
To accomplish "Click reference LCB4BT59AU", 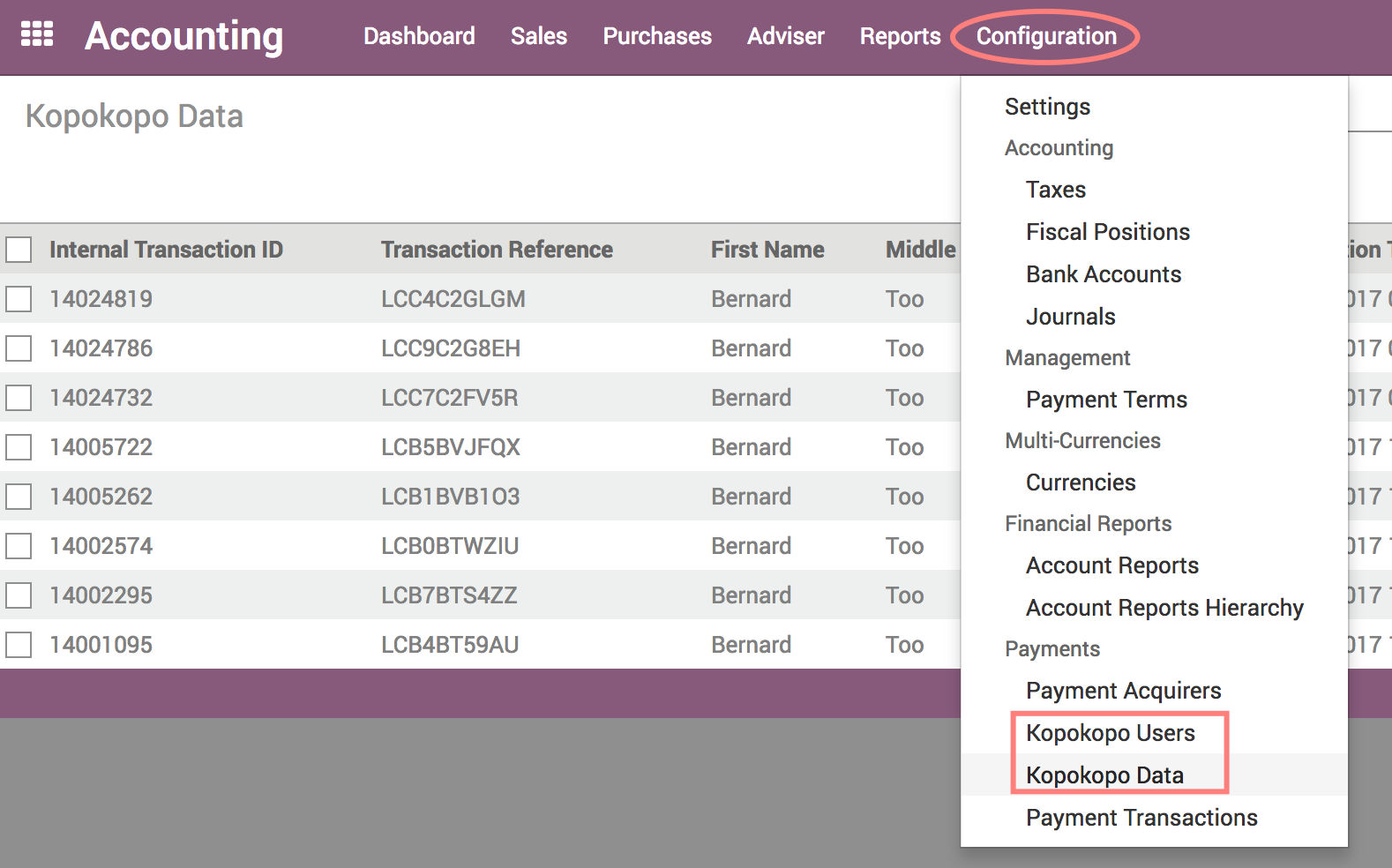I will coord(450,645).
